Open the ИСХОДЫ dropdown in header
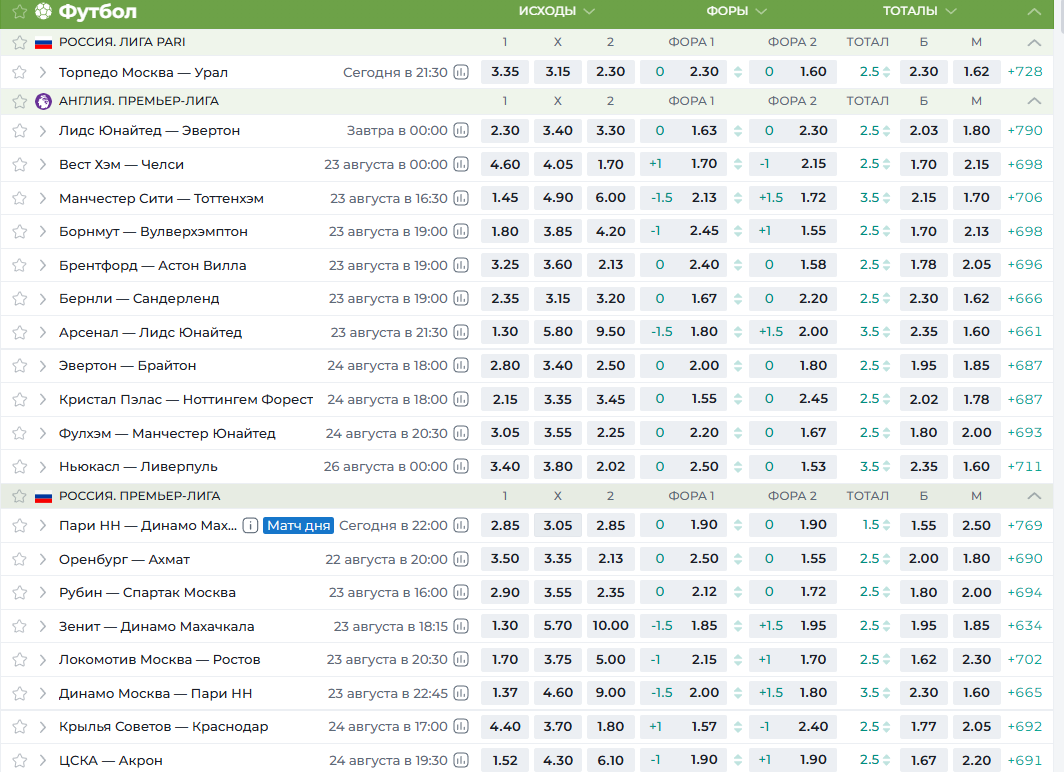The height and width of the screenshot is (772, 1064). coord(556,11)
